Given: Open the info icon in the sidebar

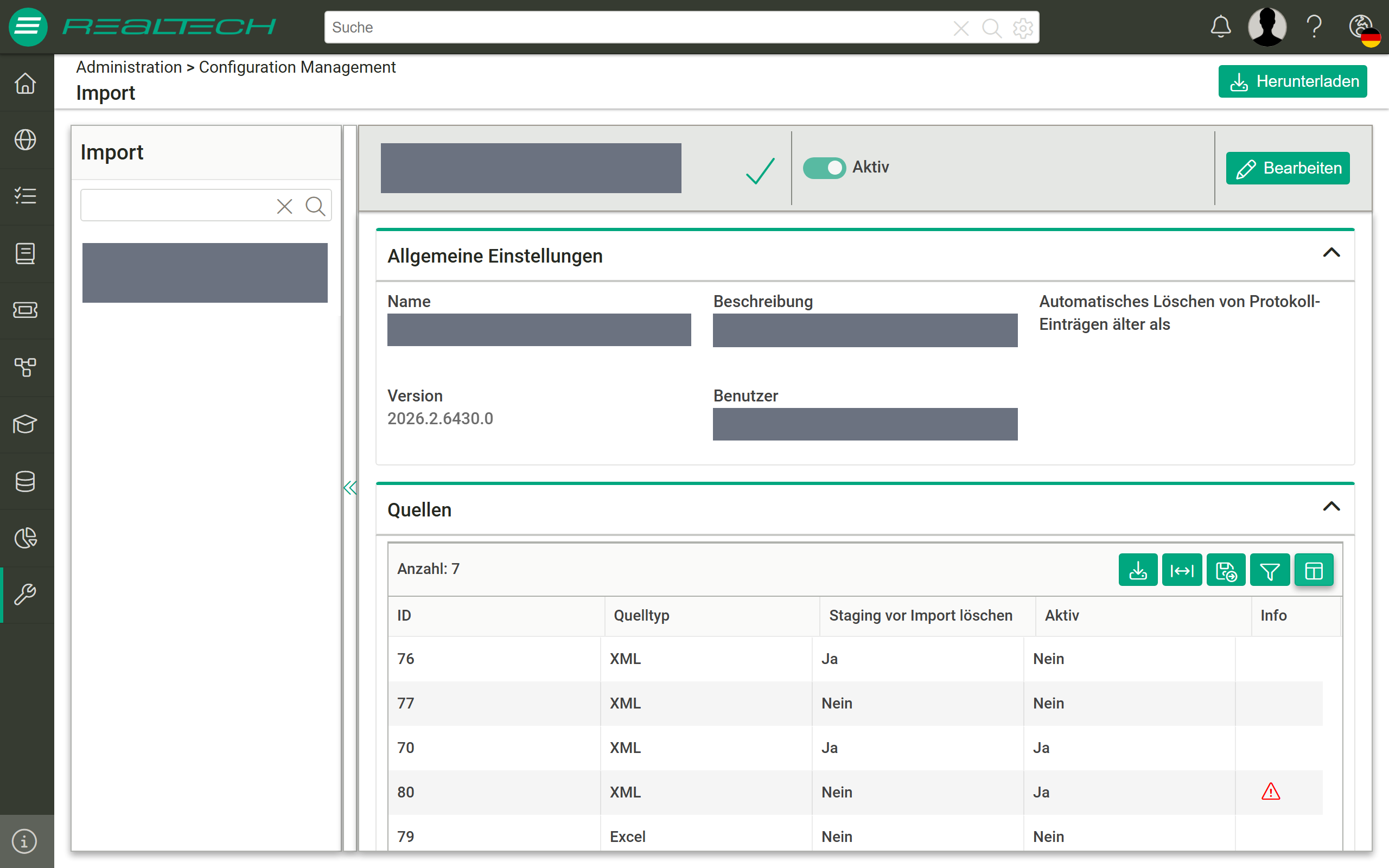Looking at the screenshot, I should tap(24, 841).
